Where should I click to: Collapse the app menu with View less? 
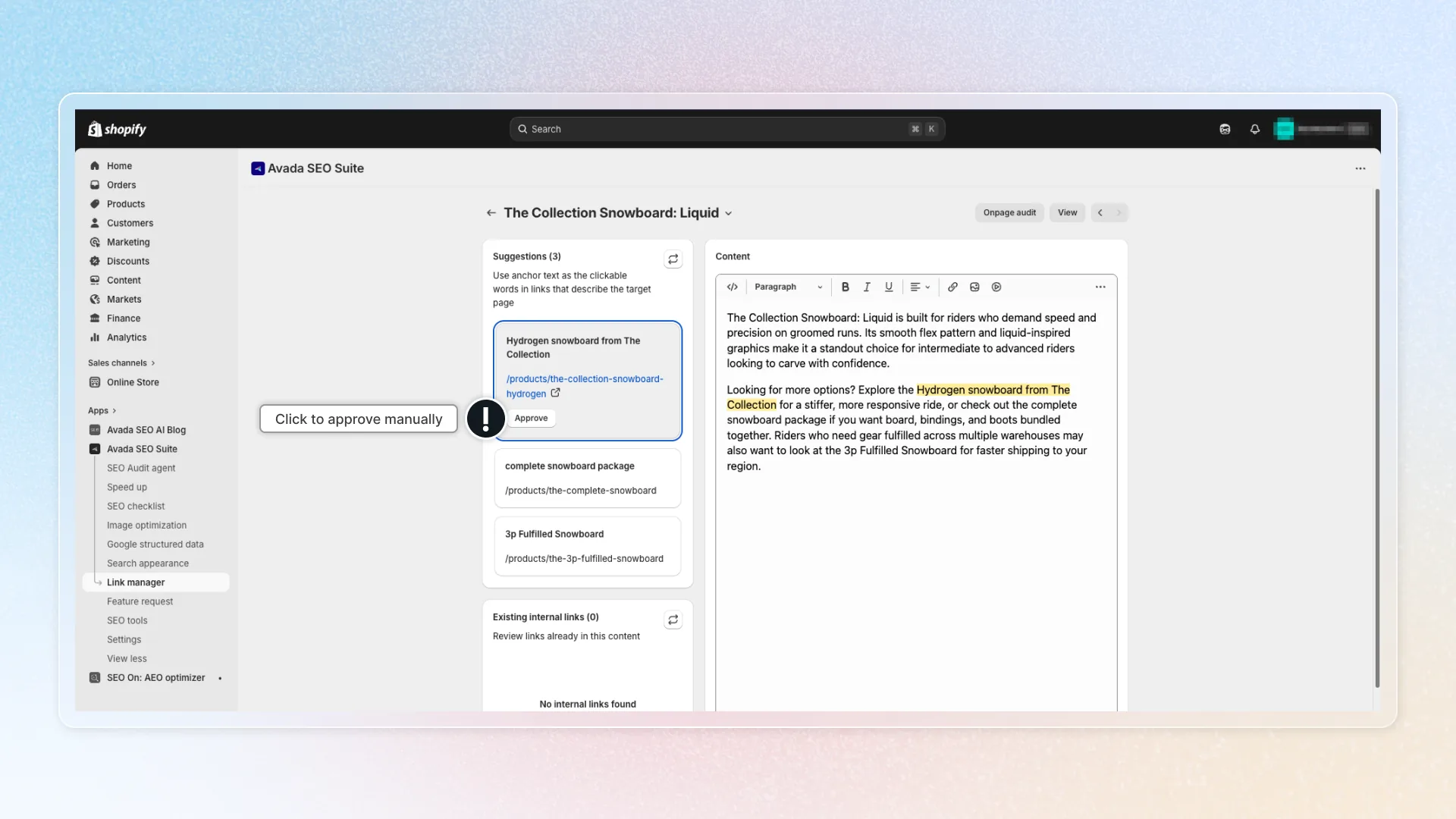(x=127, y=658)
